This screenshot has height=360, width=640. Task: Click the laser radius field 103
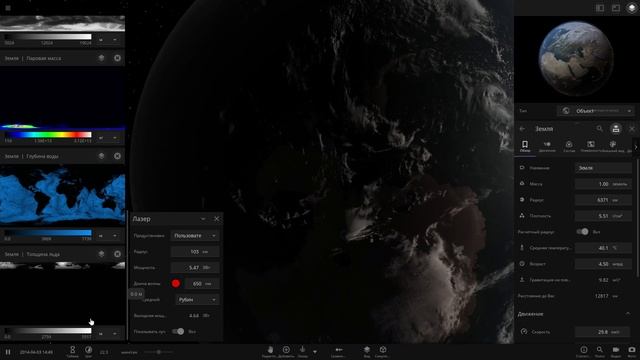pos(195,251)
